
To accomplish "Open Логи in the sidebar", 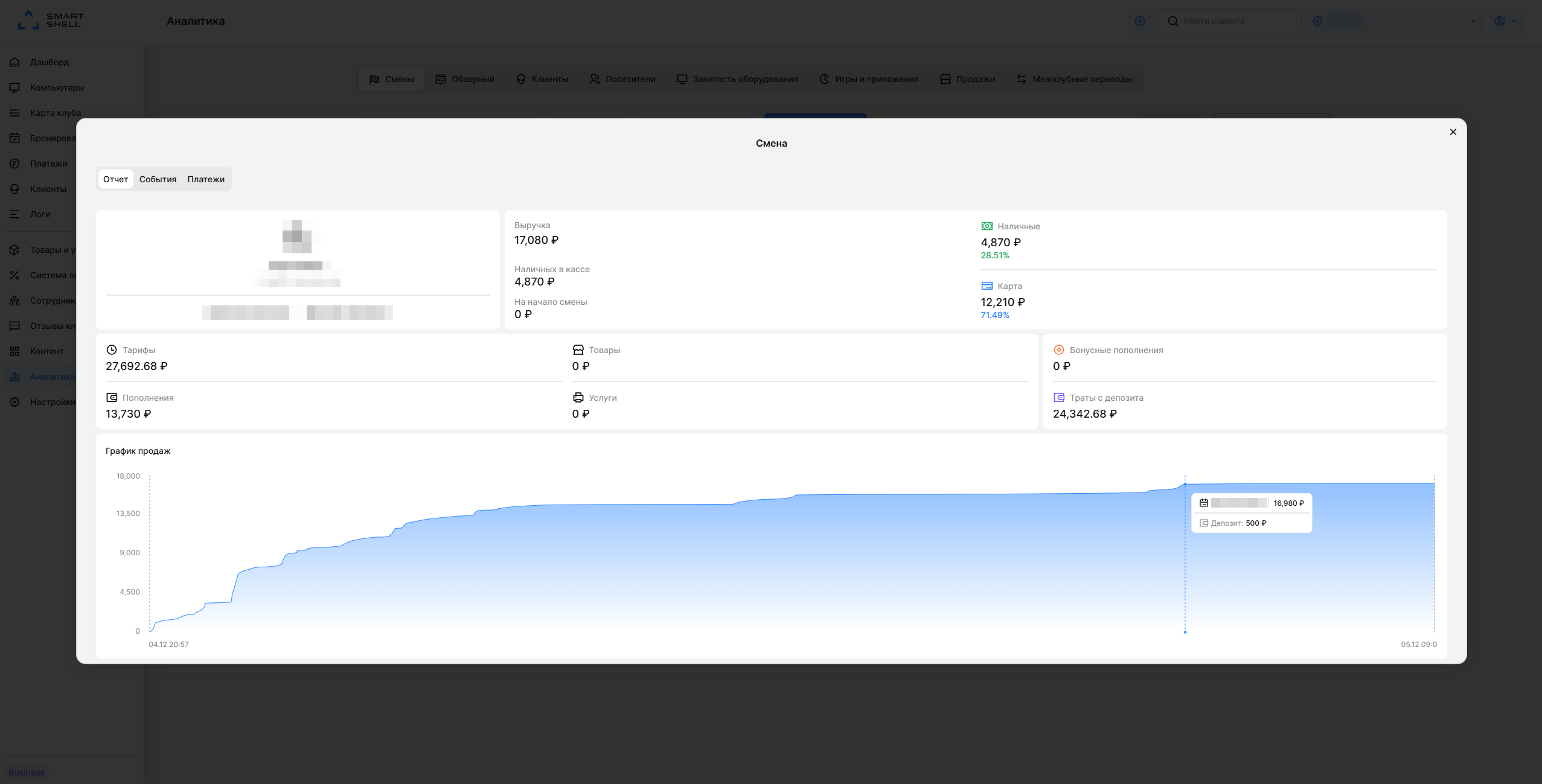I will 40,214.
